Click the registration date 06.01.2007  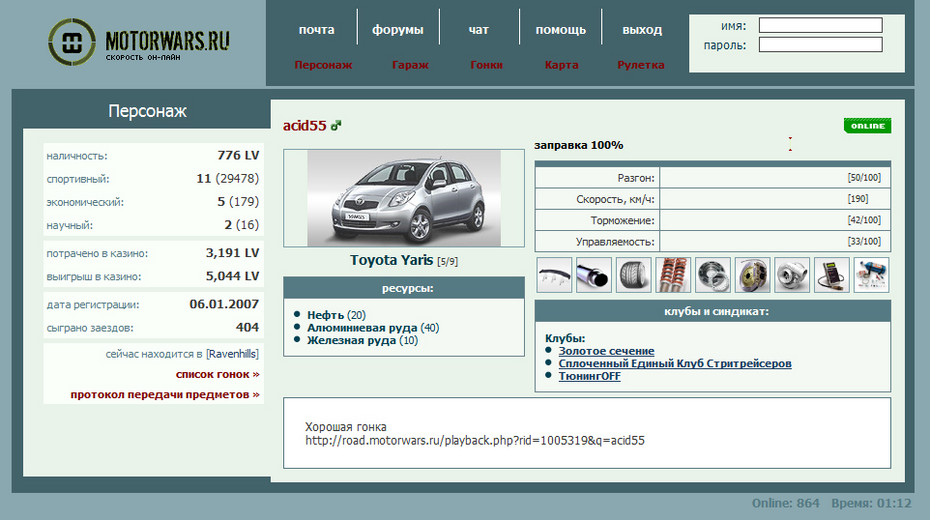[x=224, y=304]
